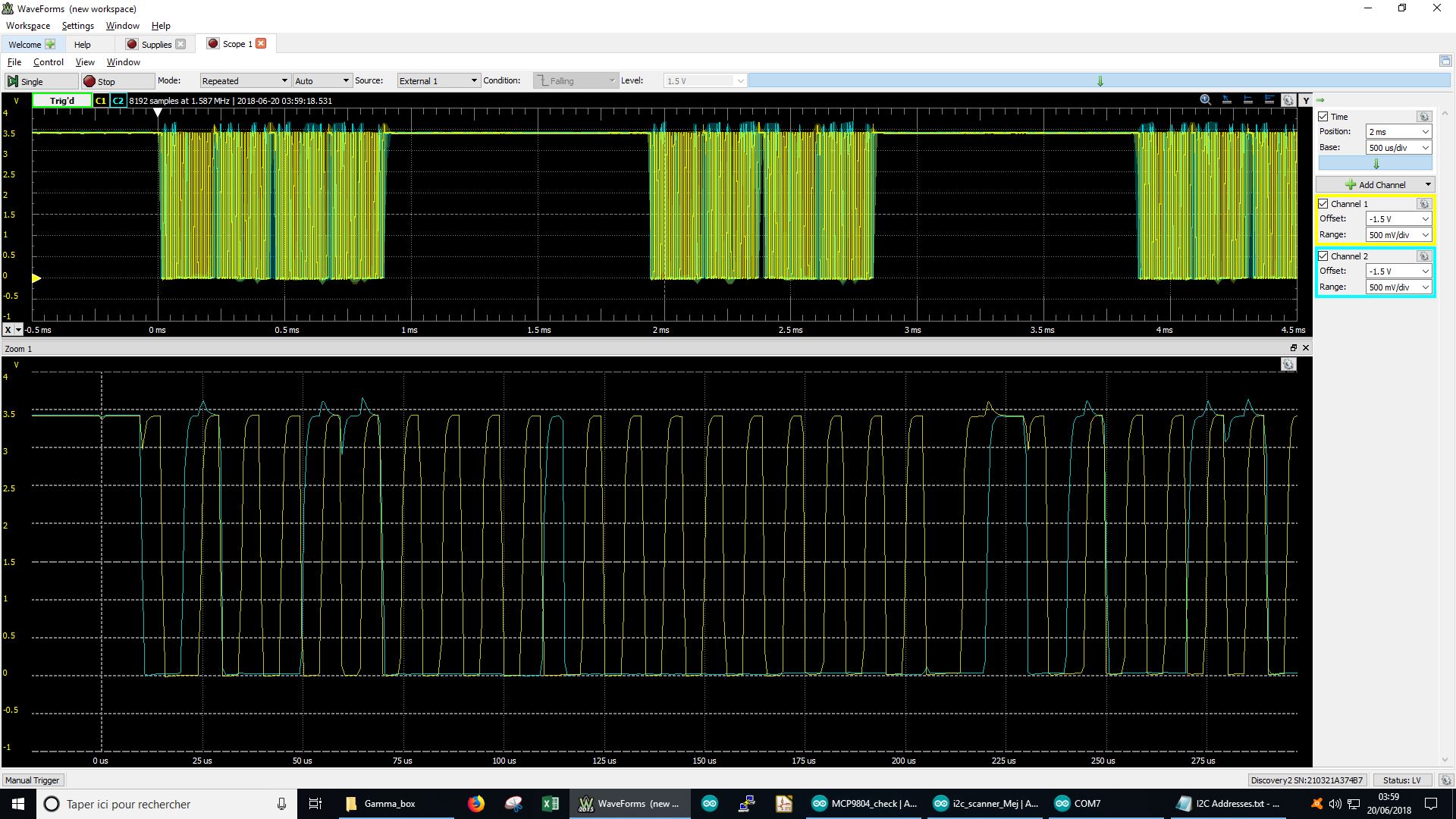Toggle the Time checkbox
Viewport: 1456px width, 819px height.
click(x=1323, y=117)
